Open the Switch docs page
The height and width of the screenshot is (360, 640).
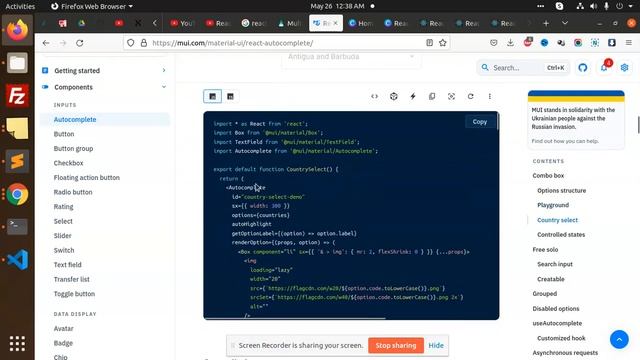coord(64,250)
